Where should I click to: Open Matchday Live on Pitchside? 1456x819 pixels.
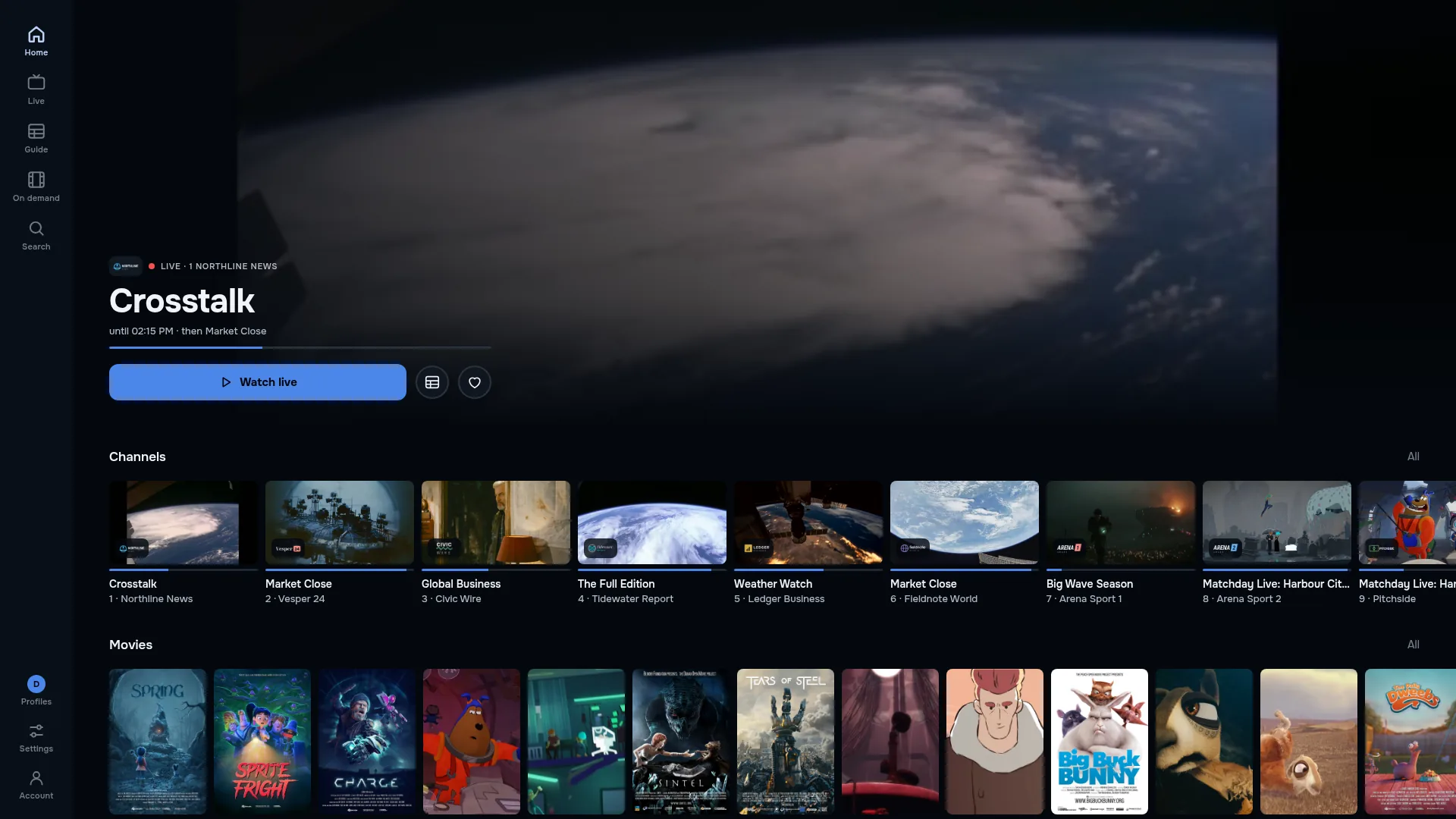1407,543
